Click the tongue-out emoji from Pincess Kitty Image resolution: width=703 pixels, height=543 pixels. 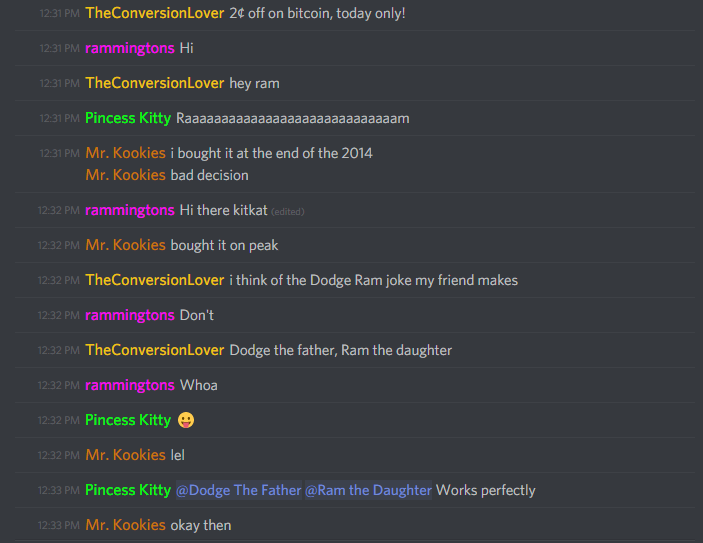point(186,420)
